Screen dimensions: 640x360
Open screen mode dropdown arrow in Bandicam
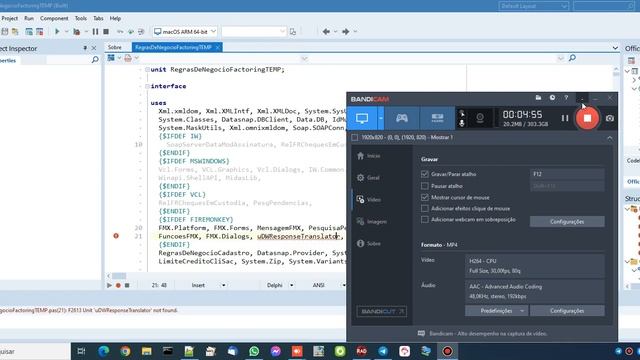click(381, 118)
